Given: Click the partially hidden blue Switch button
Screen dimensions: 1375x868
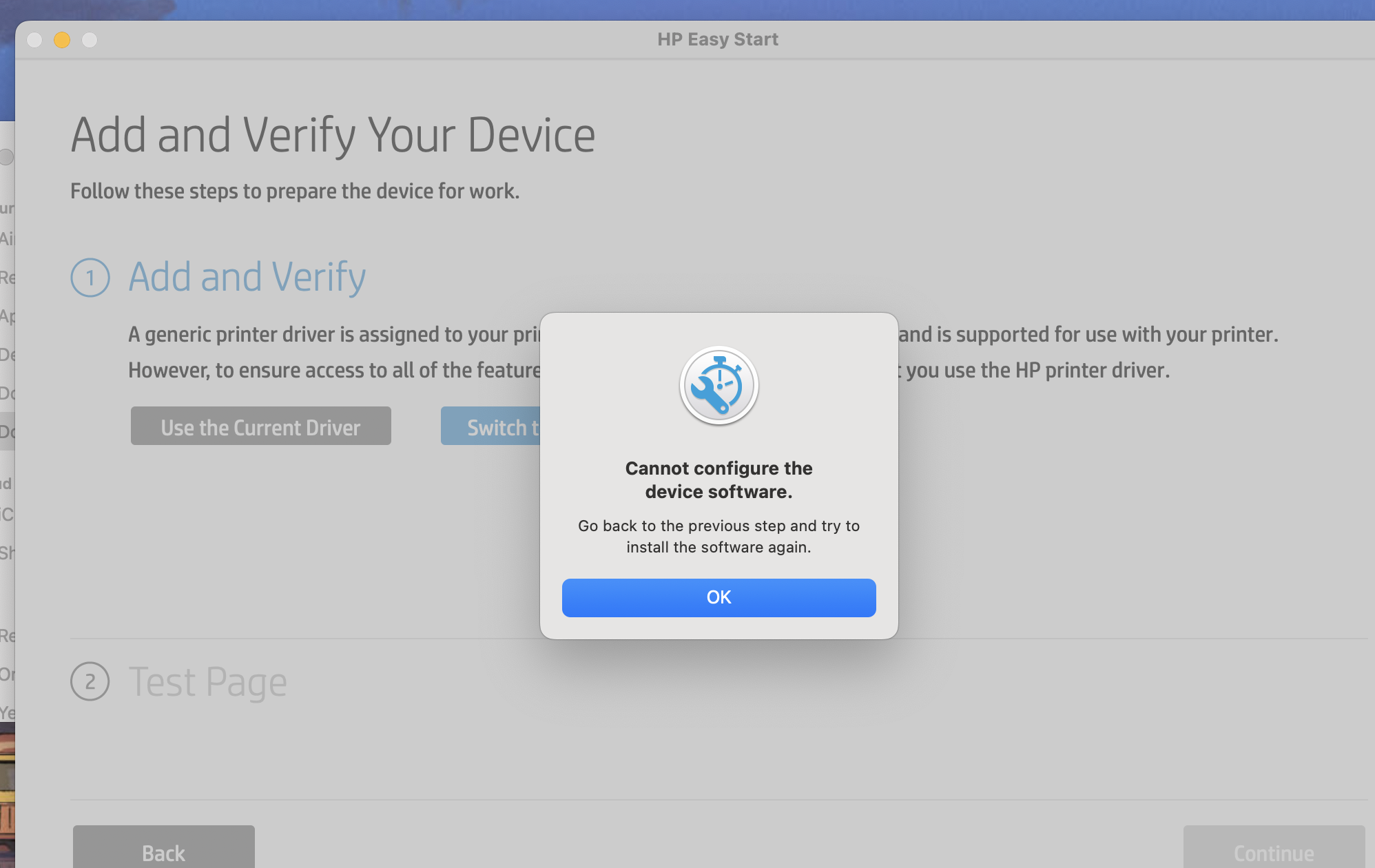Looking at the screenshot, I should tap(490, 426).
